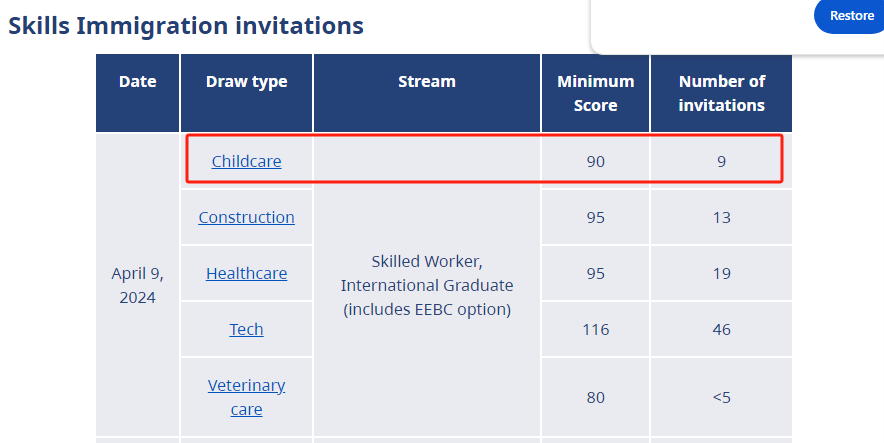Click the Skilled Worker, International Graduate stream text
Image resolution: width=884 pixels, height=443 pixels.
pyautogui.click(x=426, y=285)
